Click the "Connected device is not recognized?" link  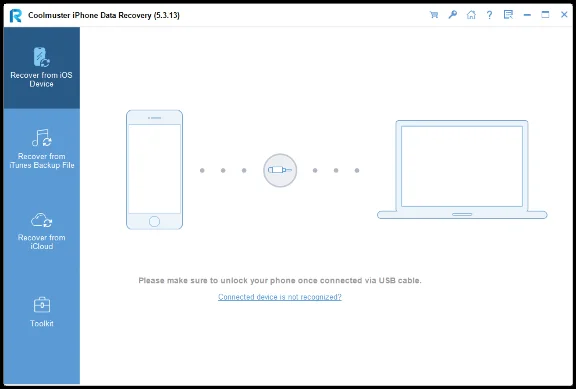pyautogui.click(x=280, y=297)
